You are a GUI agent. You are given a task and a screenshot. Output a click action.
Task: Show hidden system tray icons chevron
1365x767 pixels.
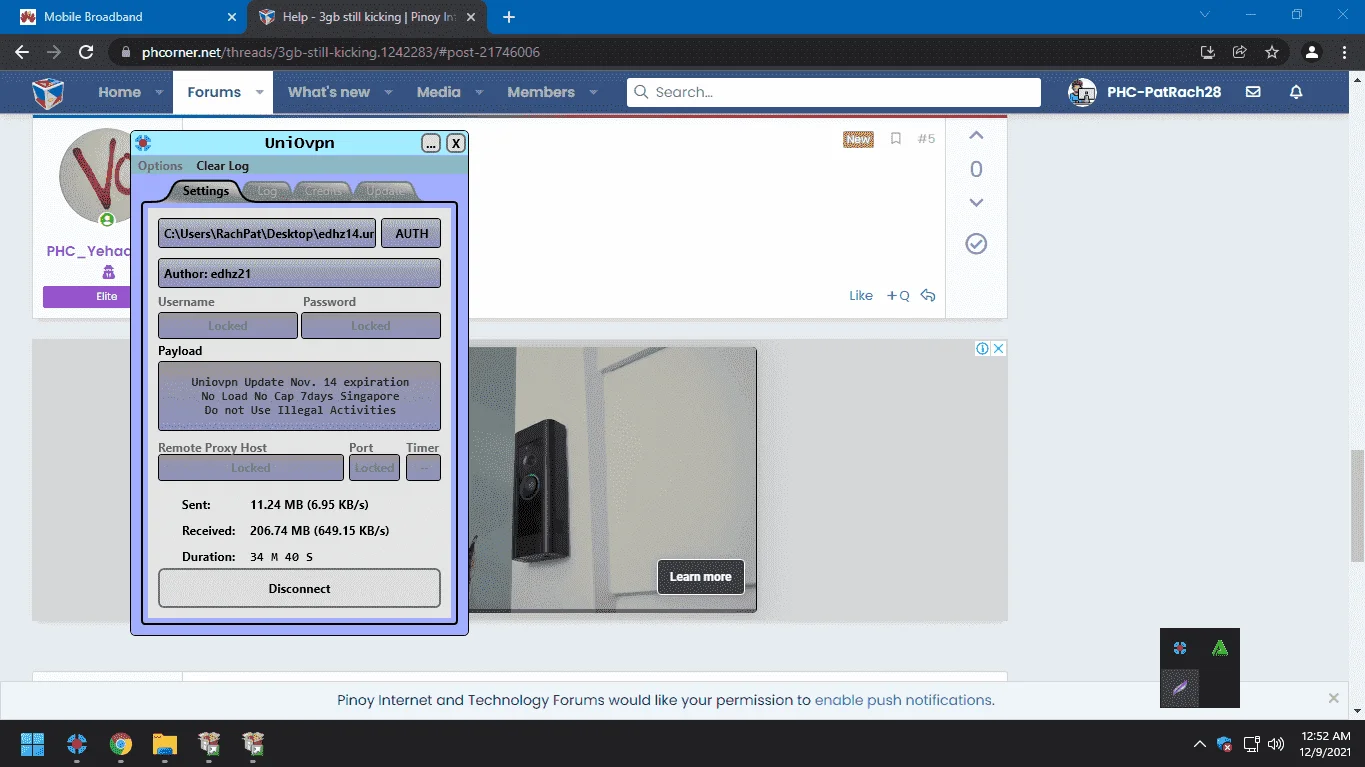(x=1200, y=744)
